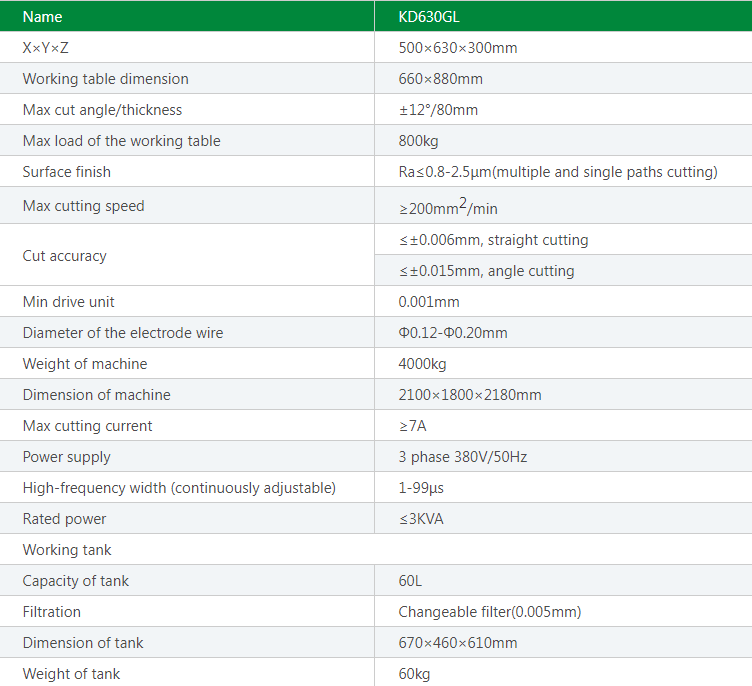Click '≤±0.015mm, angle cutting' value
This screenshot has height=686, width=752.
[x=486, y=271]
